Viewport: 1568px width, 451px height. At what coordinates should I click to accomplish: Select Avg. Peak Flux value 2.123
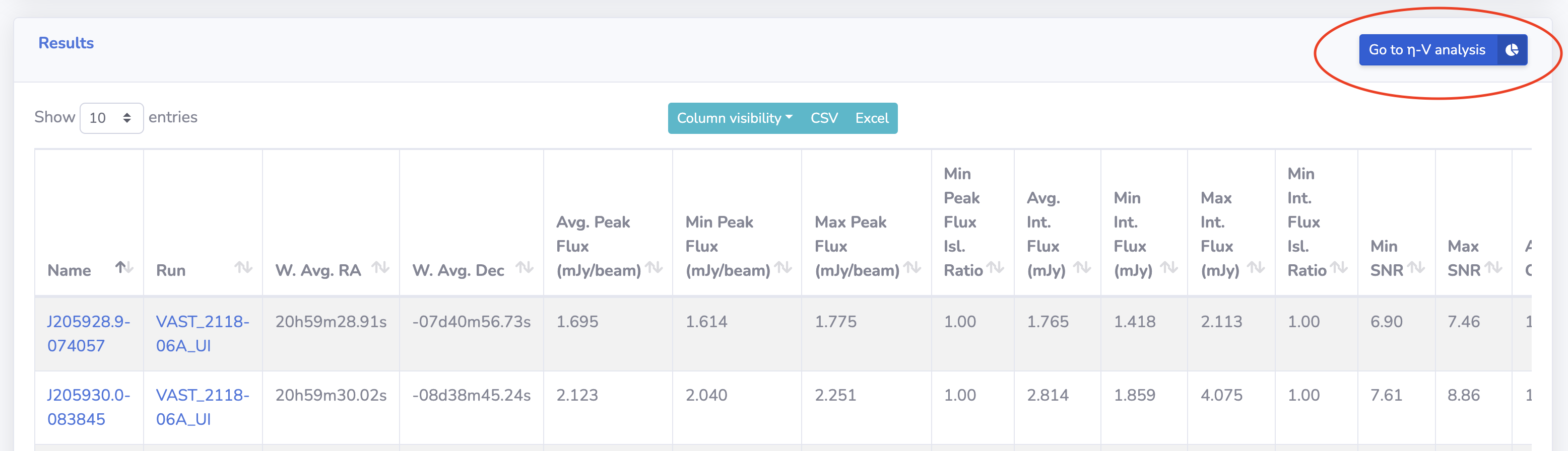(x=577, y=395)
